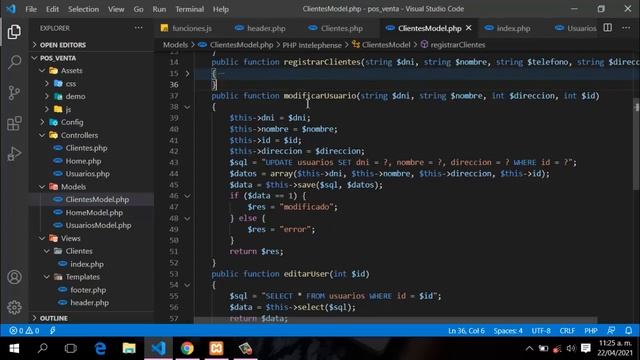Open the Extensions view
640x360 pixels.
14,123
